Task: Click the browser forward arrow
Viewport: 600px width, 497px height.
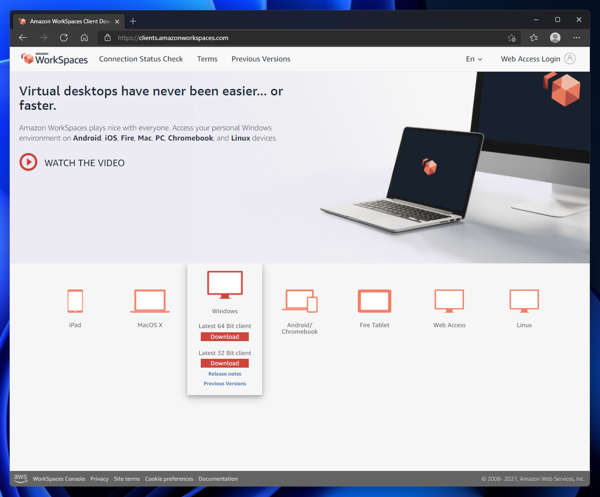Action: tap(43, 37)
